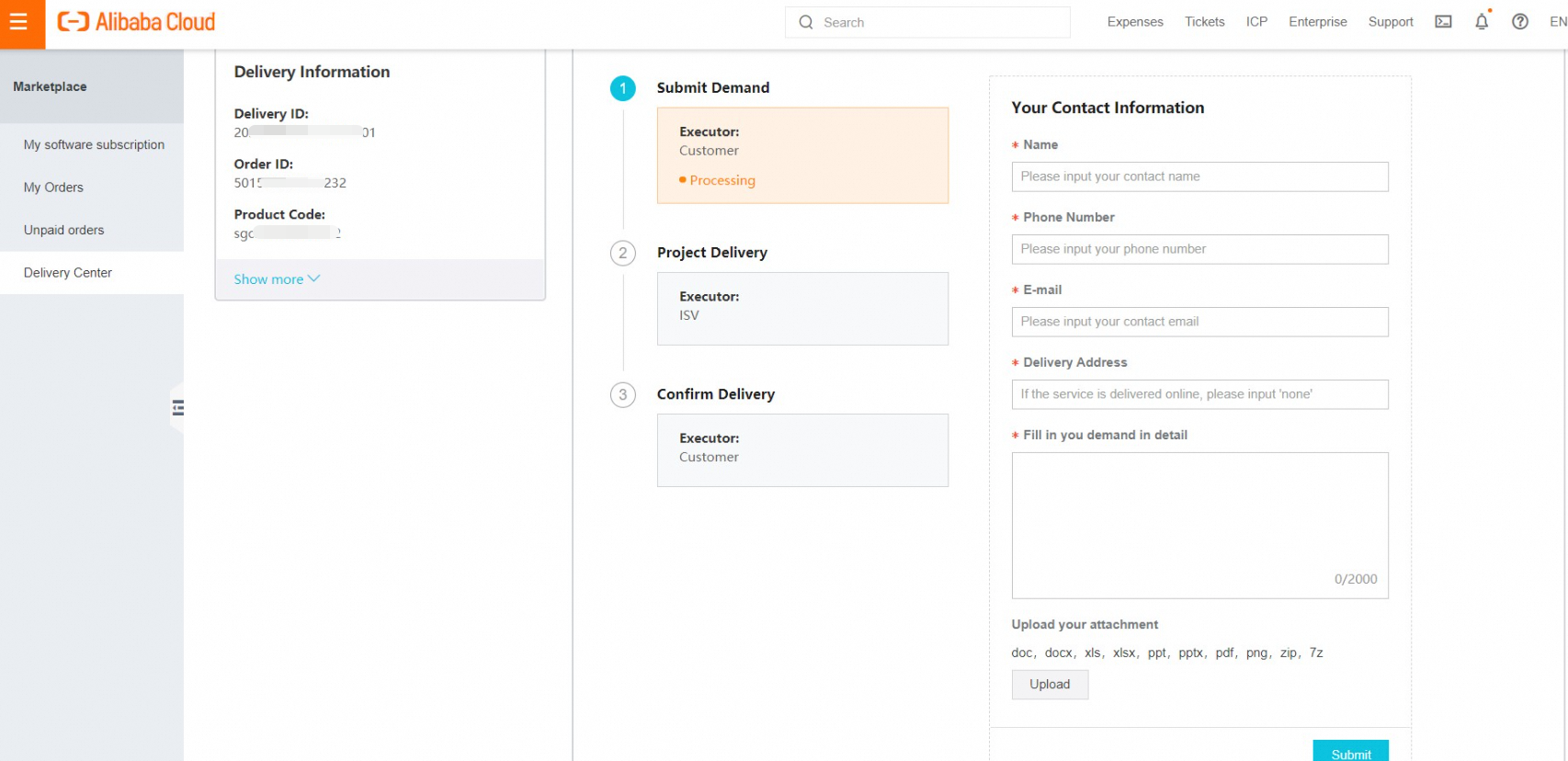
Task: Open Unpaid orders in the sidebar
Action: [64, 230]
